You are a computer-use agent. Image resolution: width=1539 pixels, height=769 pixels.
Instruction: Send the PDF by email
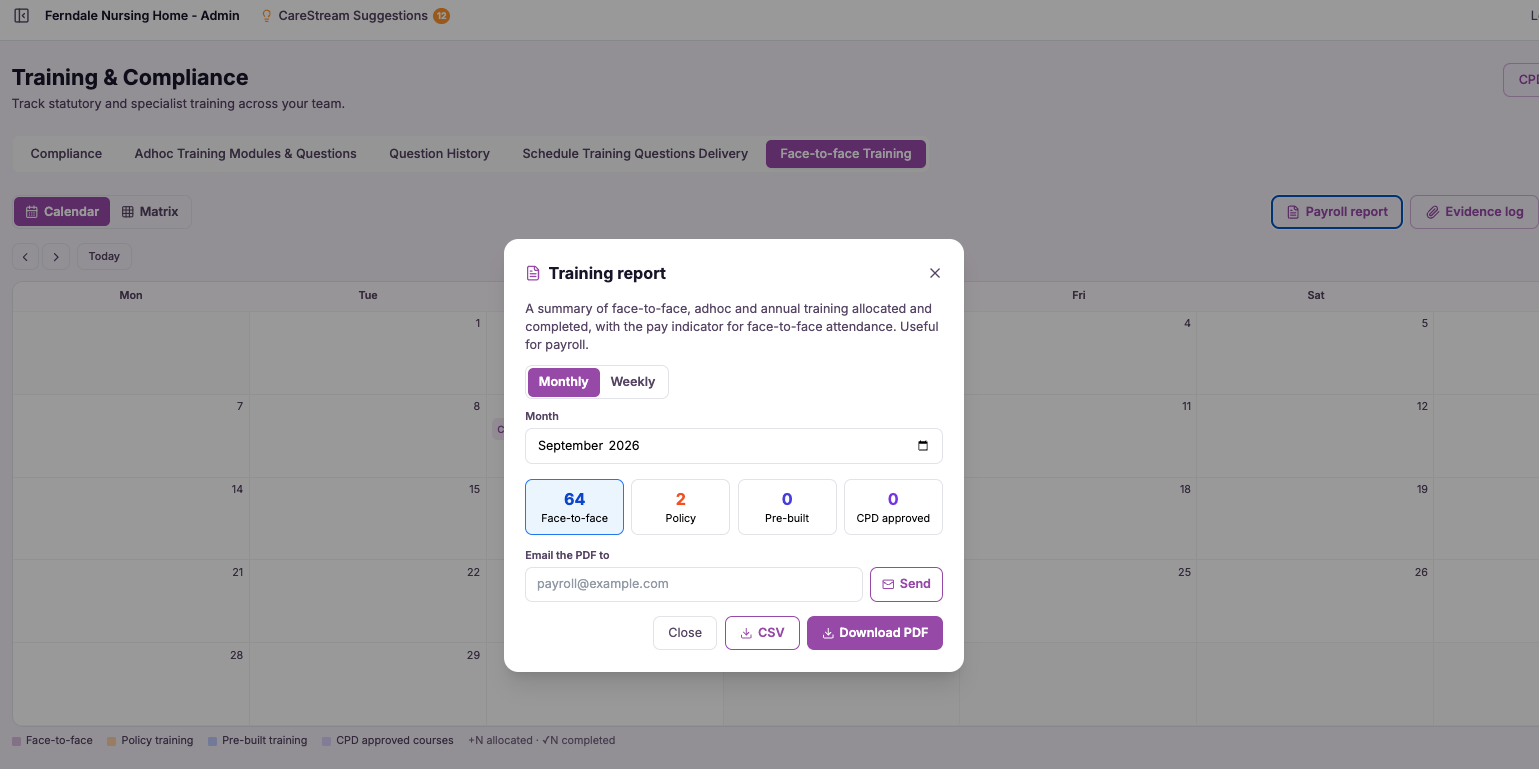pyautogui.click(x=906, y=584)
